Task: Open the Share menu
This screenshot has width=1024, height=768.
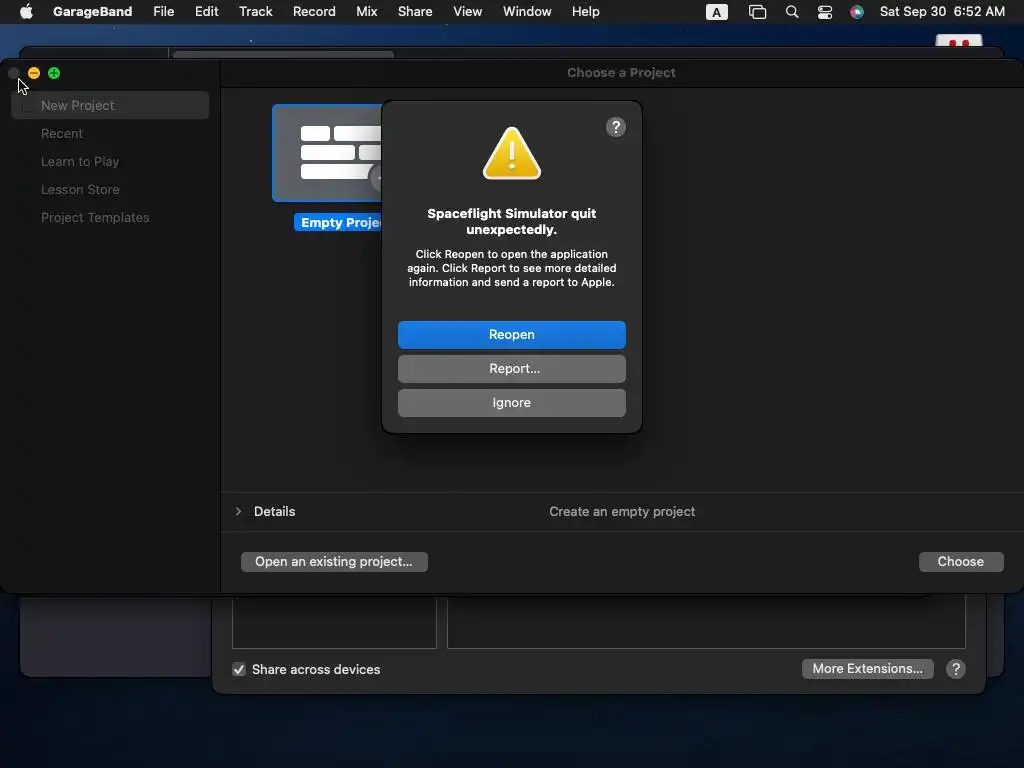Action: tap(415, 12)
